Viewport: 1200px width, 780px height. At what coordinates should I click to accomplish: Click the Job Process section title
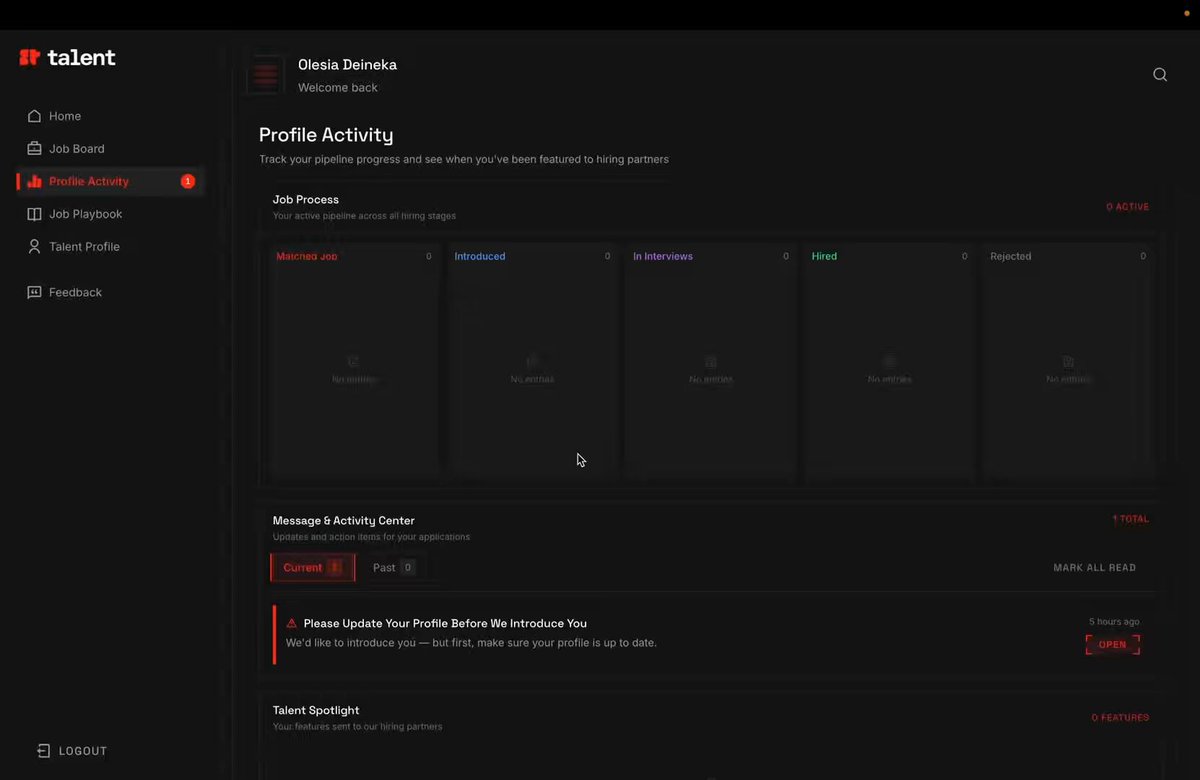click(x=306, y=200)
